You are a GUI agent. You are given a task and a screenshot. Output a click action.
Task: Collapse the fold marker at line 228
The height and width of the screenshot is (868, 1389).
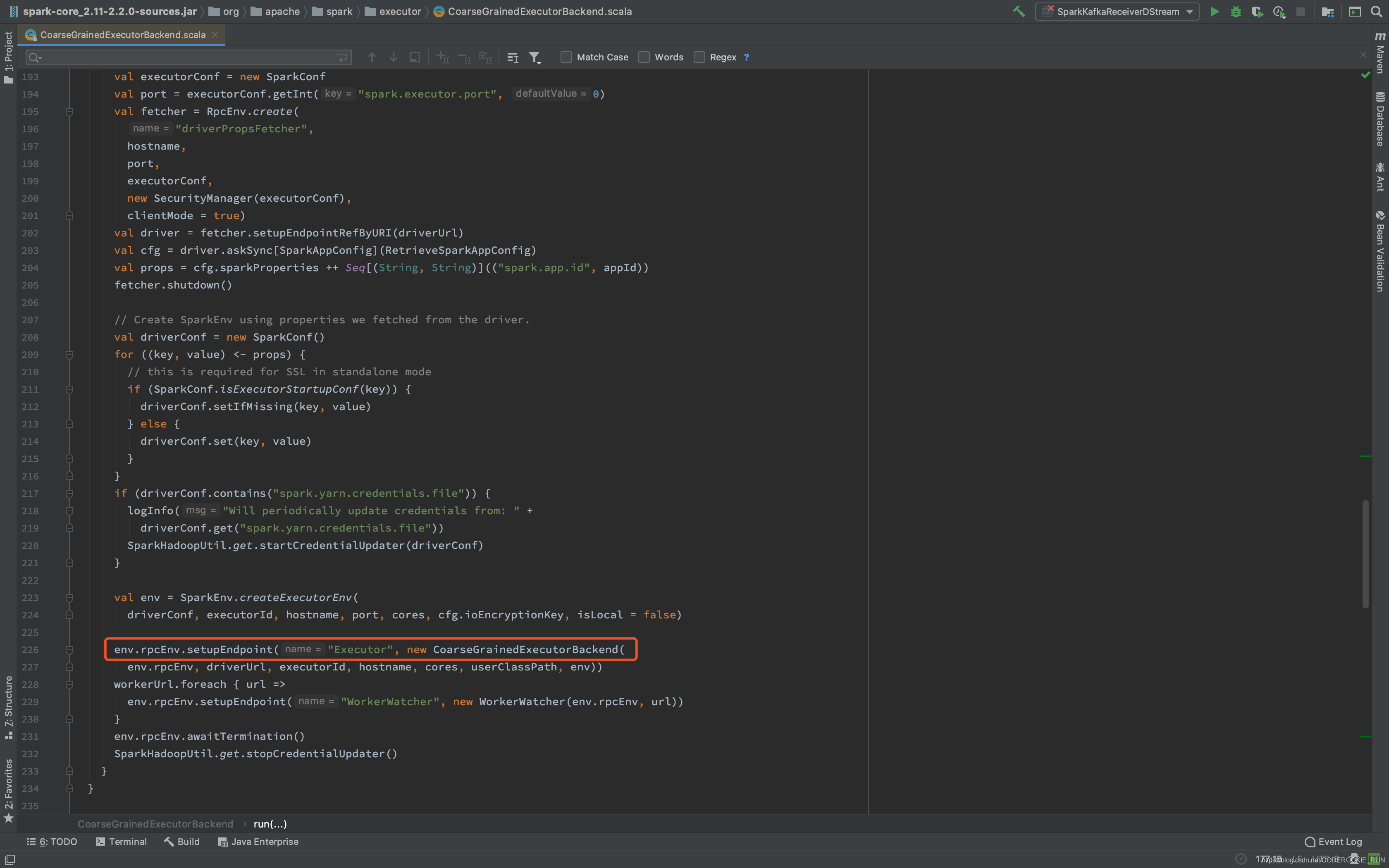(69, 684)
